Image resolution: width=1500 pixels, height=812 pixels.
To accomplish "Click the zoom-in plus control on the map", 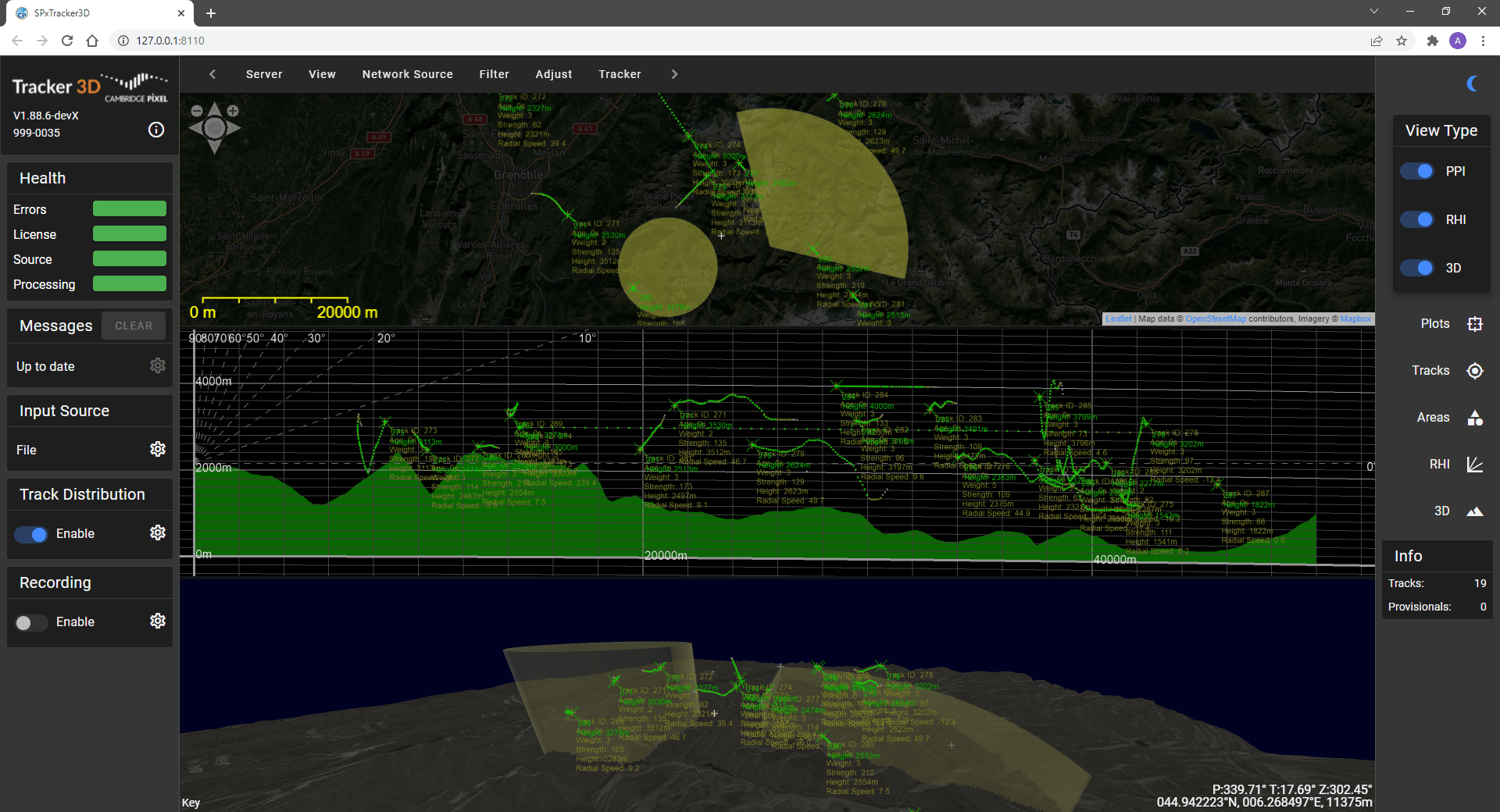I will (x=232, y=111).
